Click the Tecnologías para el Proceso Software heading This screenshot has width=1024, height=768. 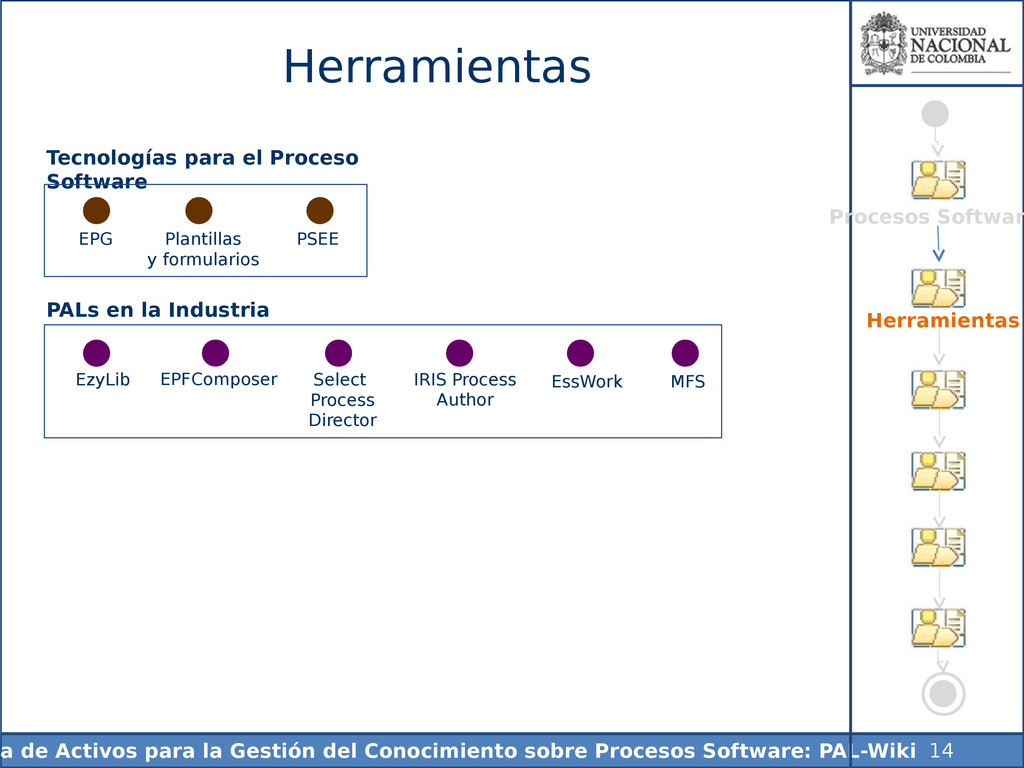(202, 169)
